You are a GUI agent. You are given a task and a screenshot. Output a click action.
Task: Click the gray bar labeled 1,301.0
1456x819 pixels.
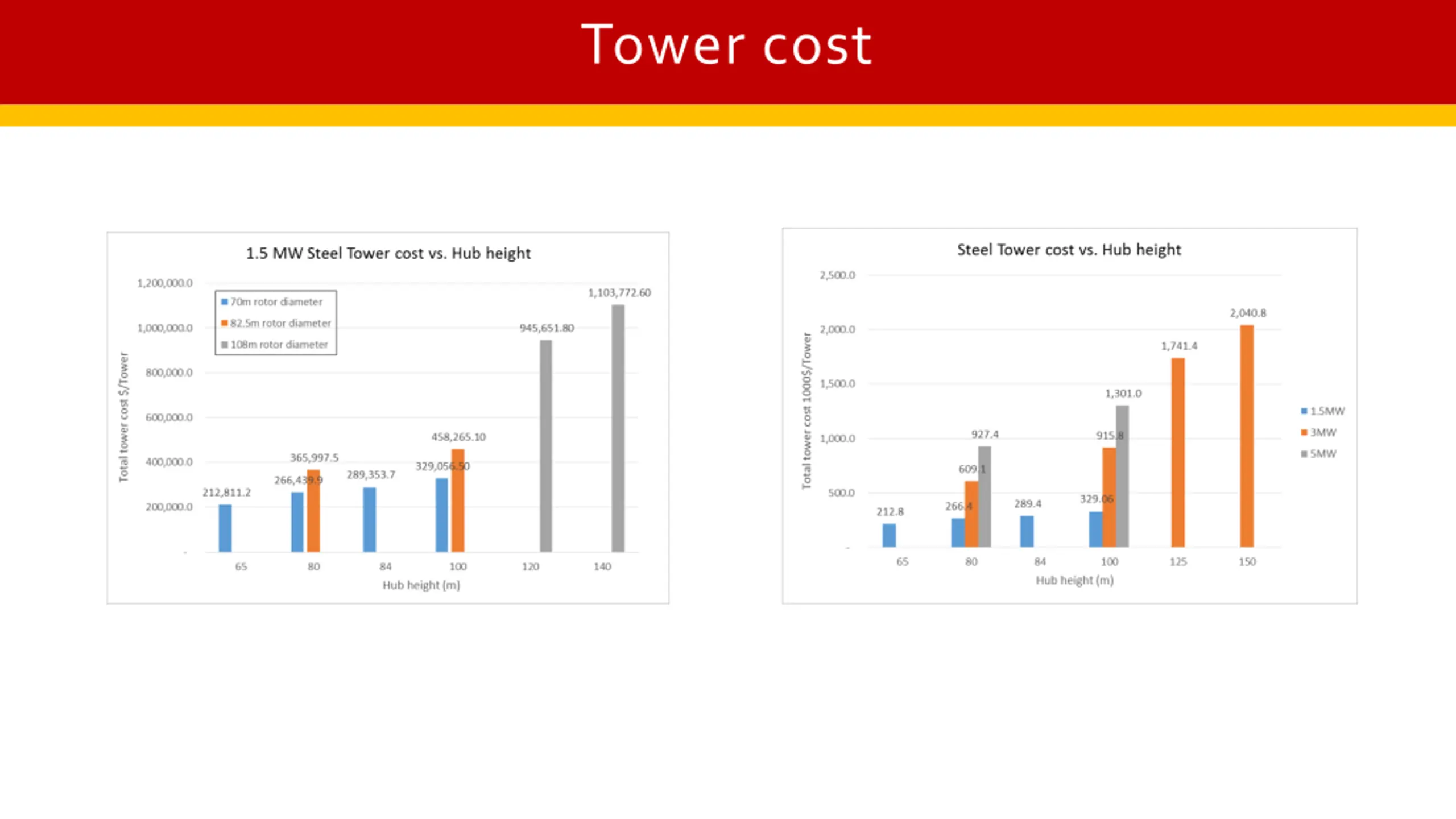pos(1122,475)
